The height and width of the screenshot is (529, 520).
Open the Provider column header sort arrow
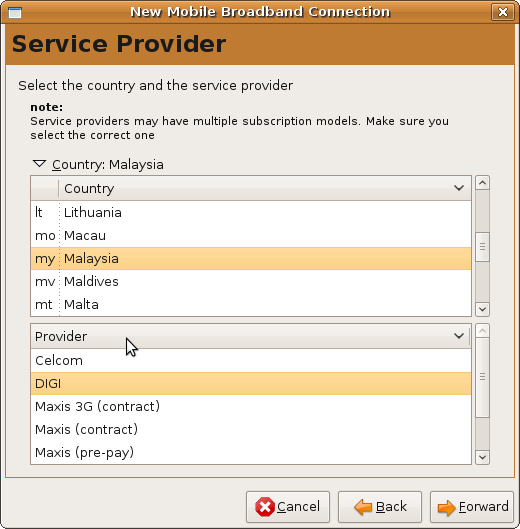(x=459, y=336)
